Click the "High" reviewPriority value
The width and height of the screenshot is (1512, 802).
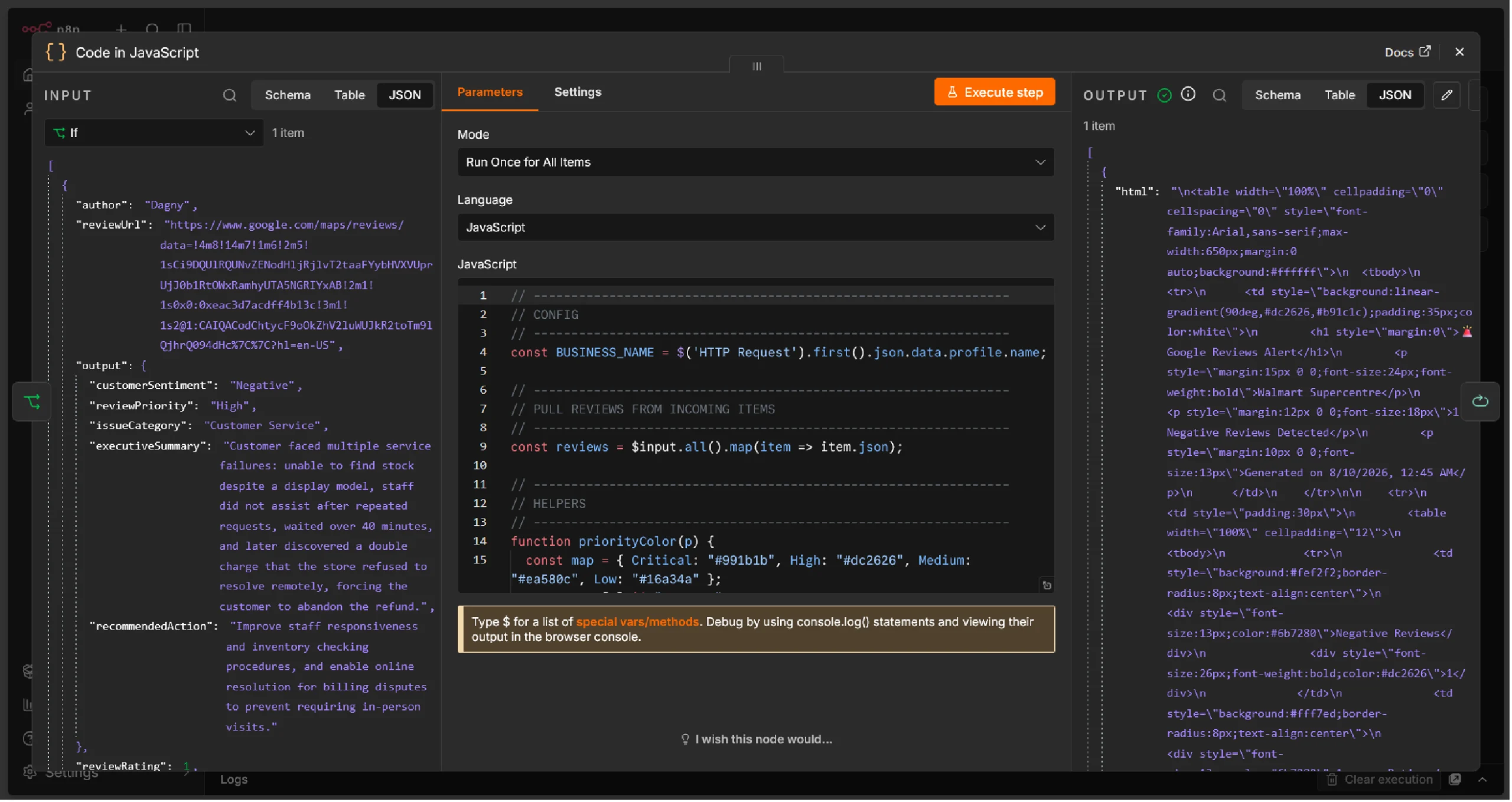coord(230,406)
